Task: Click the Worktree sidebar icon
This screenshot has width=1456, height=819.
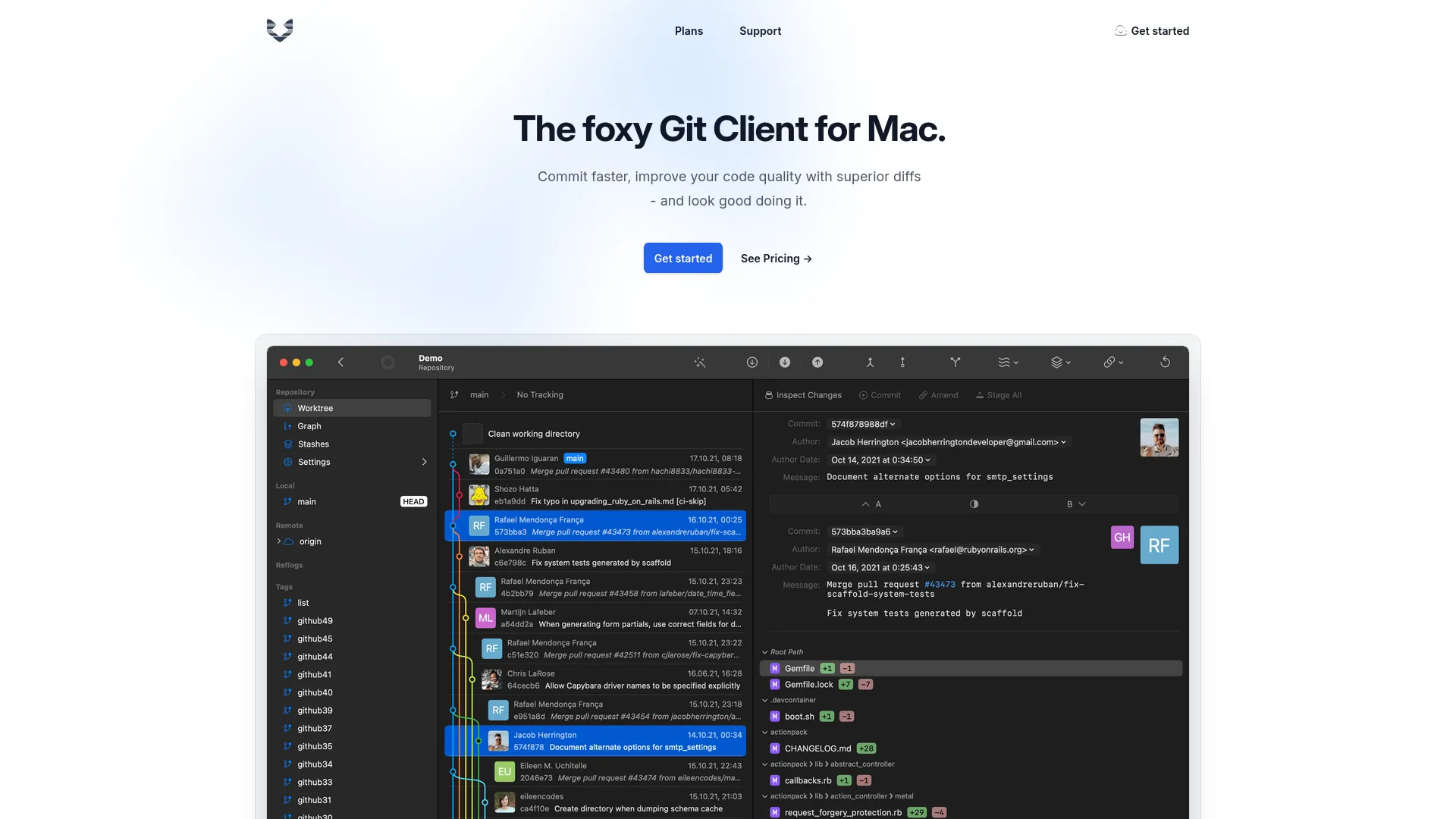Action: coord(288,408)
